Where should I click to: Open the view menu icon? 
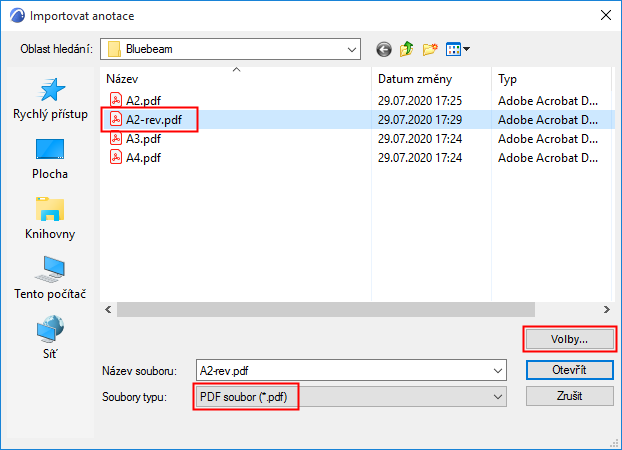[458, 48]
